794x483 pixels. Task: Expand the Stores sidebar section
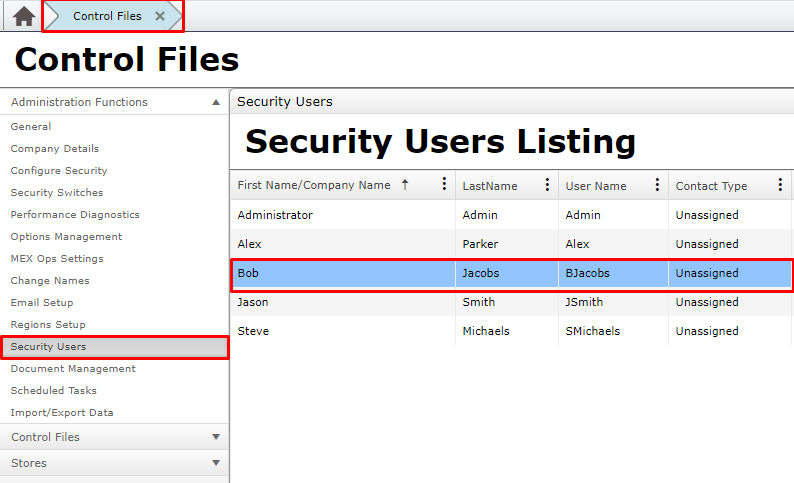pyautogui.click(x=216, y=463)
